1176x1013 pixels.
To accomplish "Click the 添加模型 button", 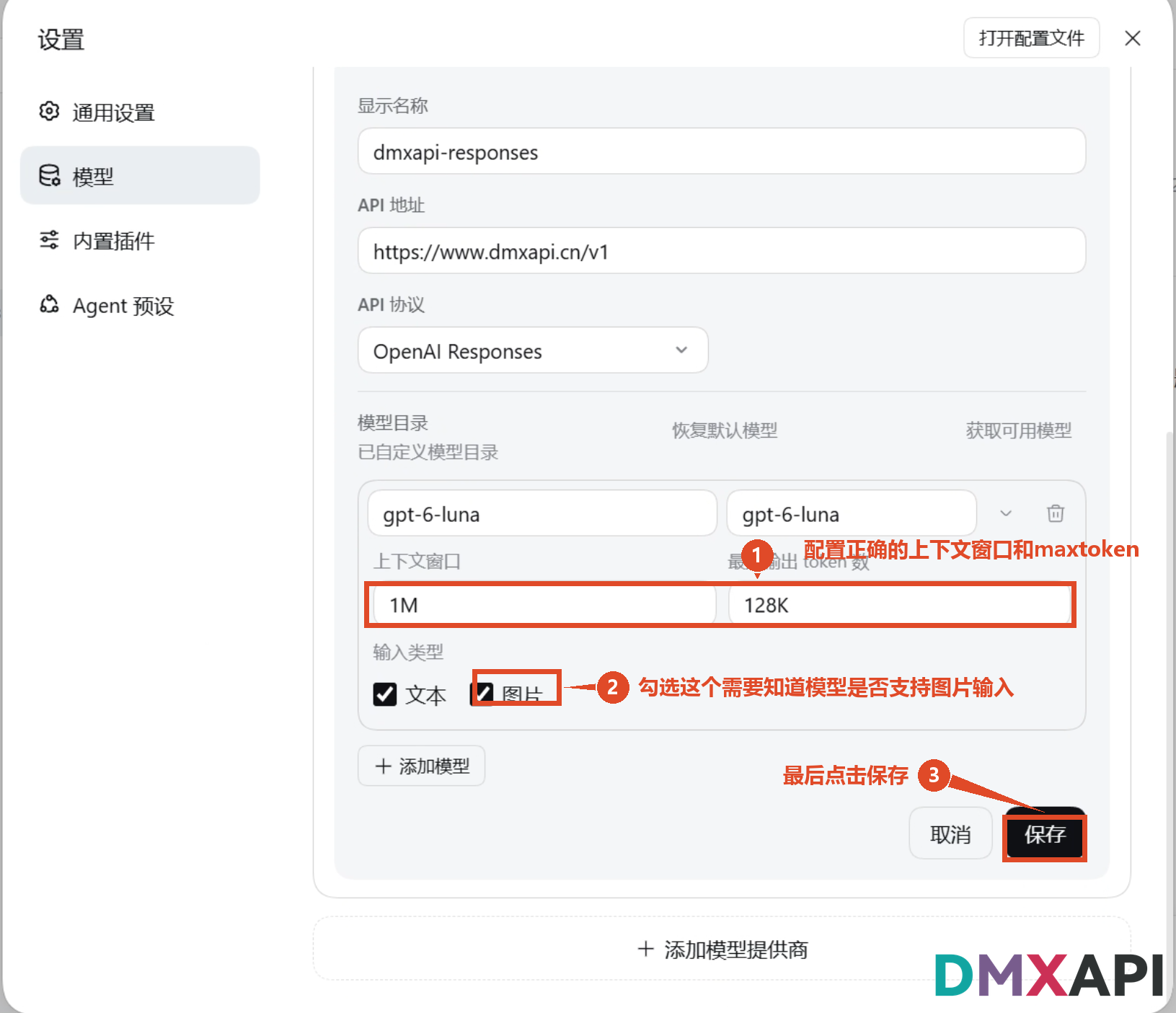I will click(x=421, y=766).
